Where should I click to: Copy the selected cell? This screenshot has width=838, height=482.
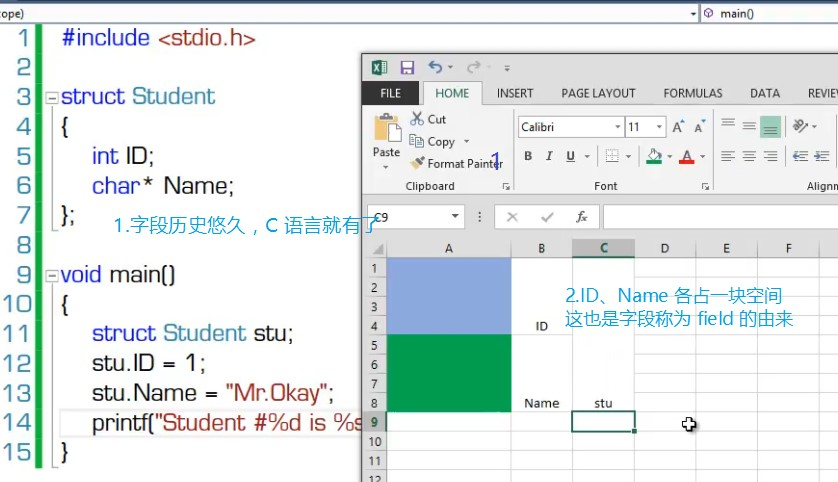point(432,142)
